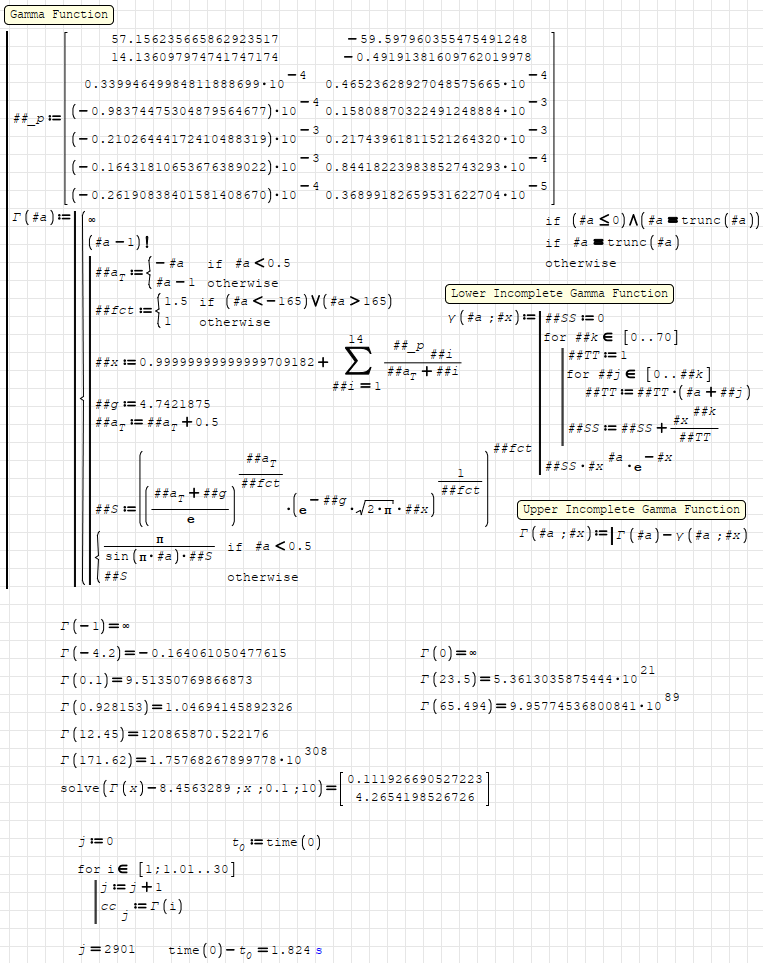Click the Γ(0.1) result expression
The width and height of the screenshot is (763, 963).
coord(156,680)
